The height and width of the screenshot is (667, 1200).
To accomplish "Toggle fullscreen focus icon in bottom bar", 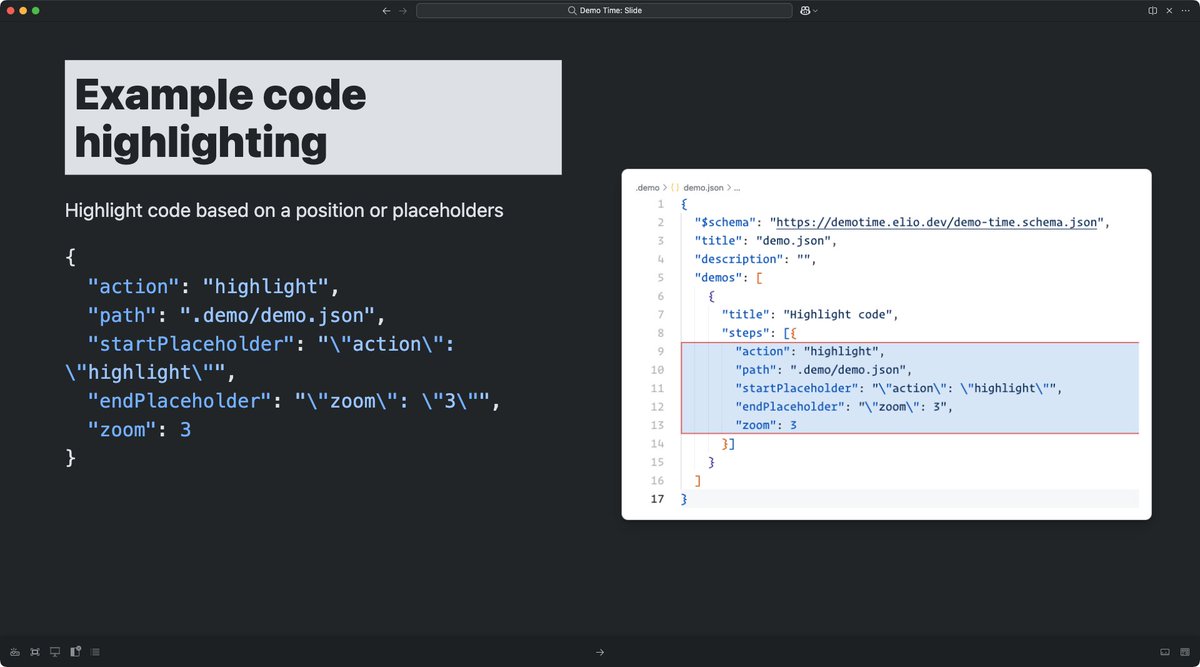I will click(35, 652).
